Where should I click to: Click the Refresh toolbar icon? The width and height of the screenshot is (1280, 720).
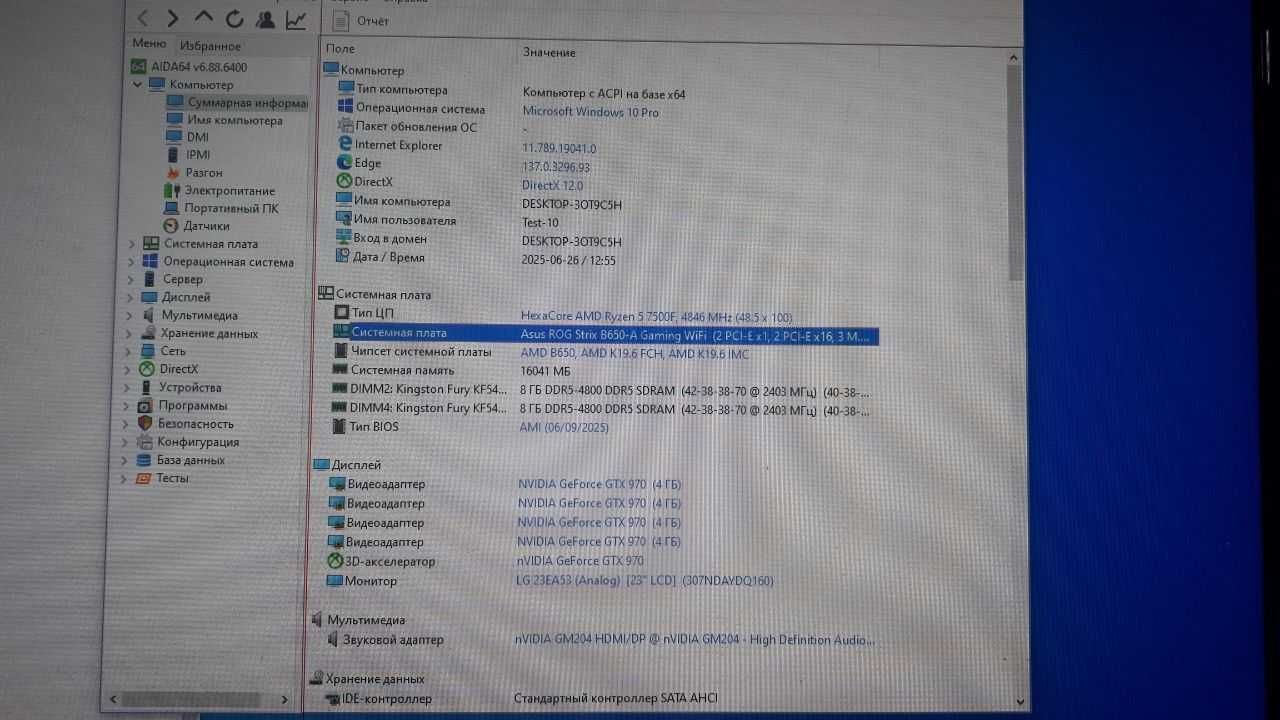click(235, 18)
